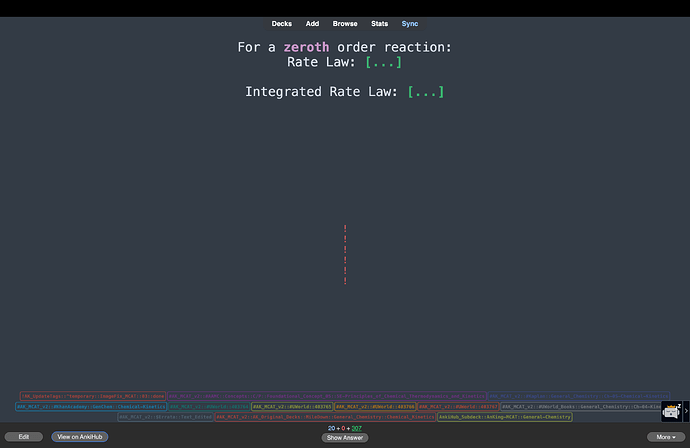
Task: Click the UWorld 483764 tag
Action: click(x=209, y=407)
